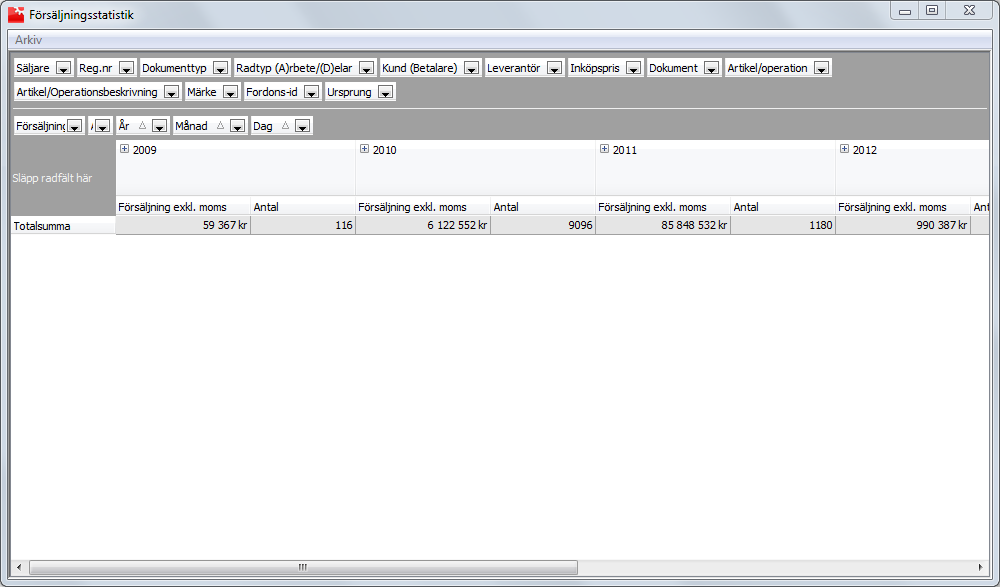Open the Fordons-id filter dropdown arrow
This screenshot has height=587, width=1000.
click(x=311, y=93)
